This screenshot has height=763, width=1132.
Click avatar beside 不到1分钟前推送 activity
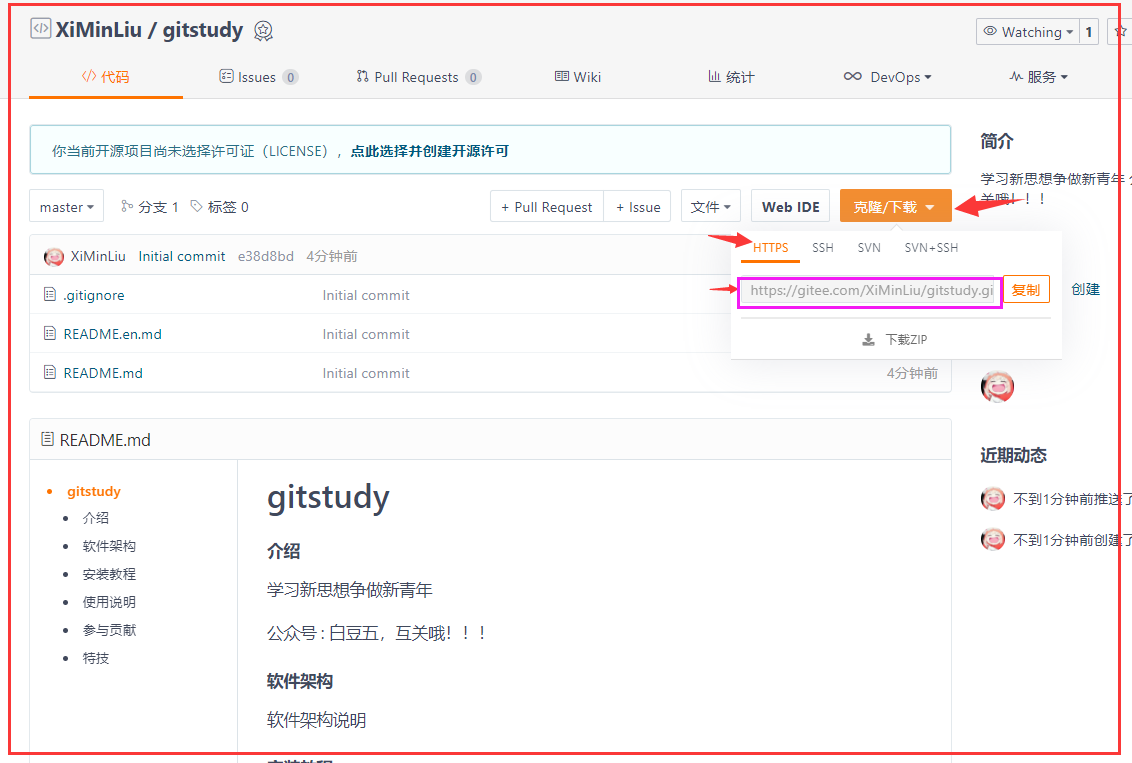click(993, 499)
